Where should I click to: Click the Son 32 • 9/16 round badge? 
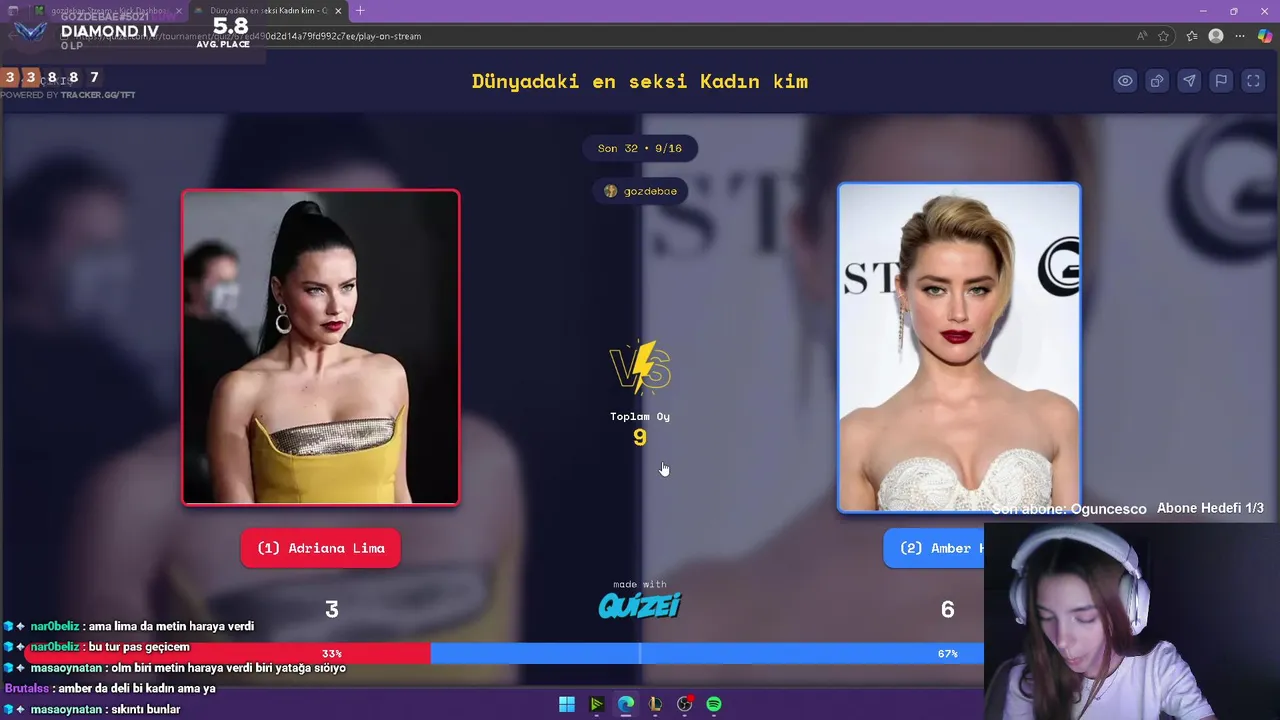[x=640, y=148]
